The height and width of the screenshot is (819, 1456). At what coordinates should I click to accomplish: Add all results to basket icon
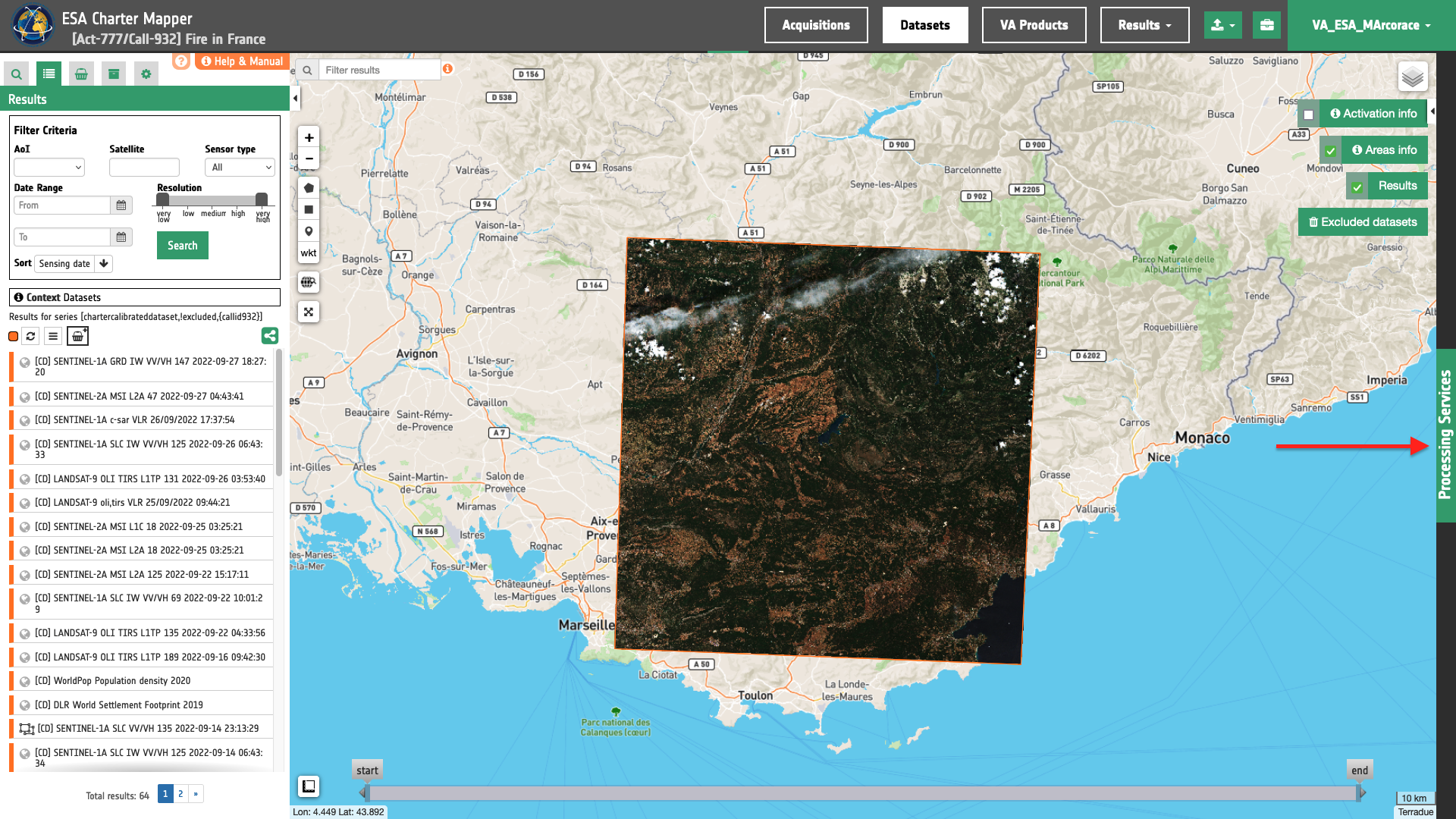(77, 336)
